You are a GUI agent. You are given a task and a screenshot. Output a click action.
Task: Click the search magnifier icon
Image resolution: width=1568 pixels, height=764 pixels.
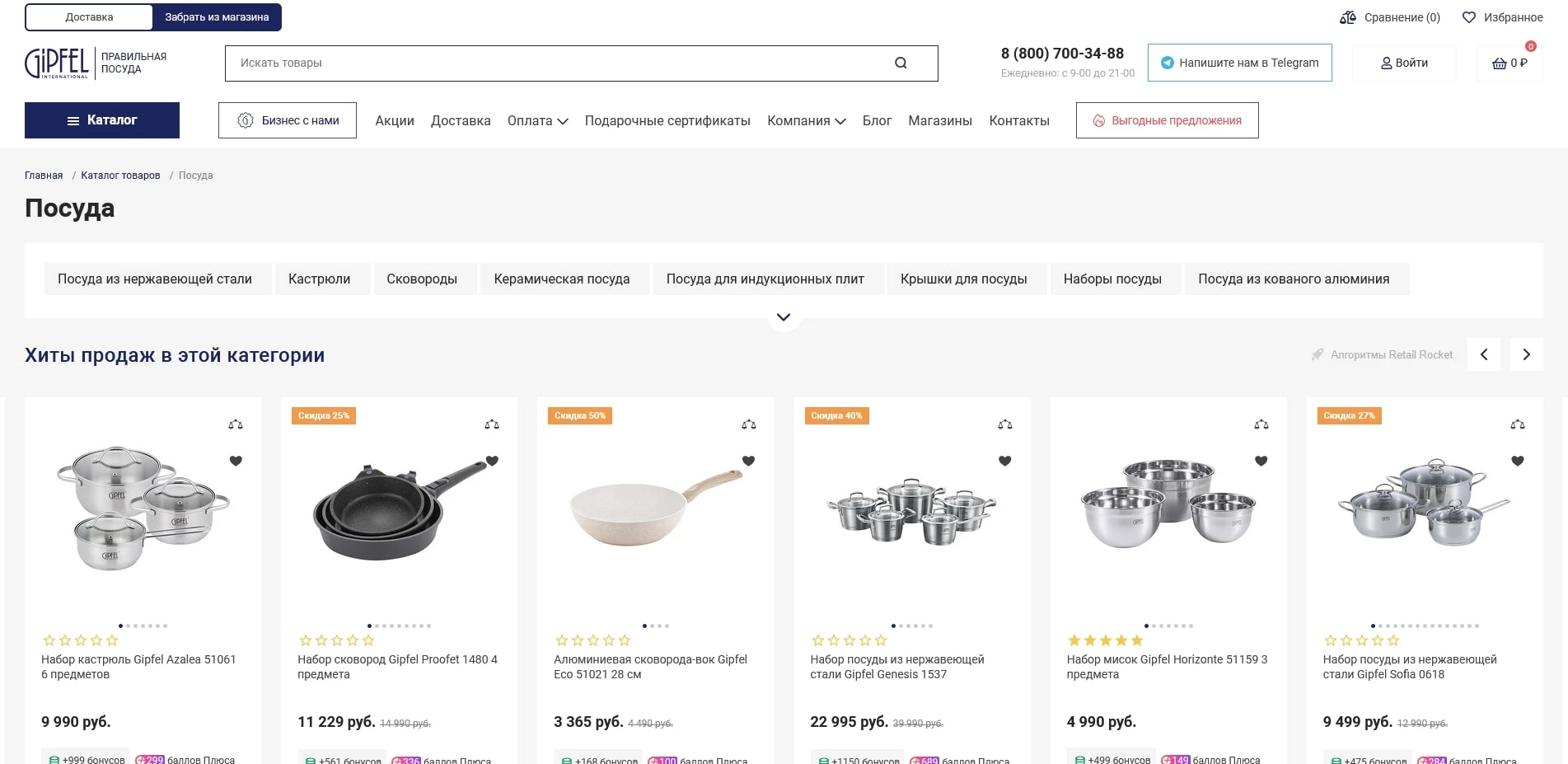901,63
